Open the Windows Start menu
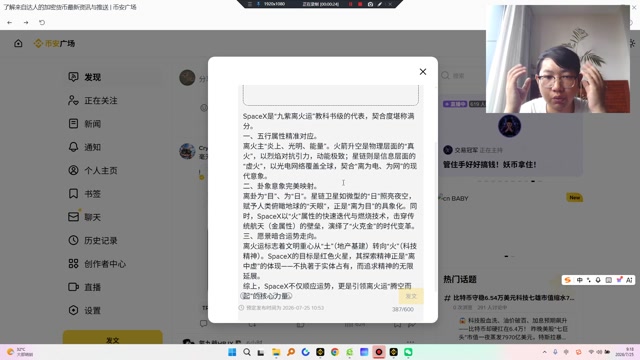640x360 pixels. pos(232,352)
